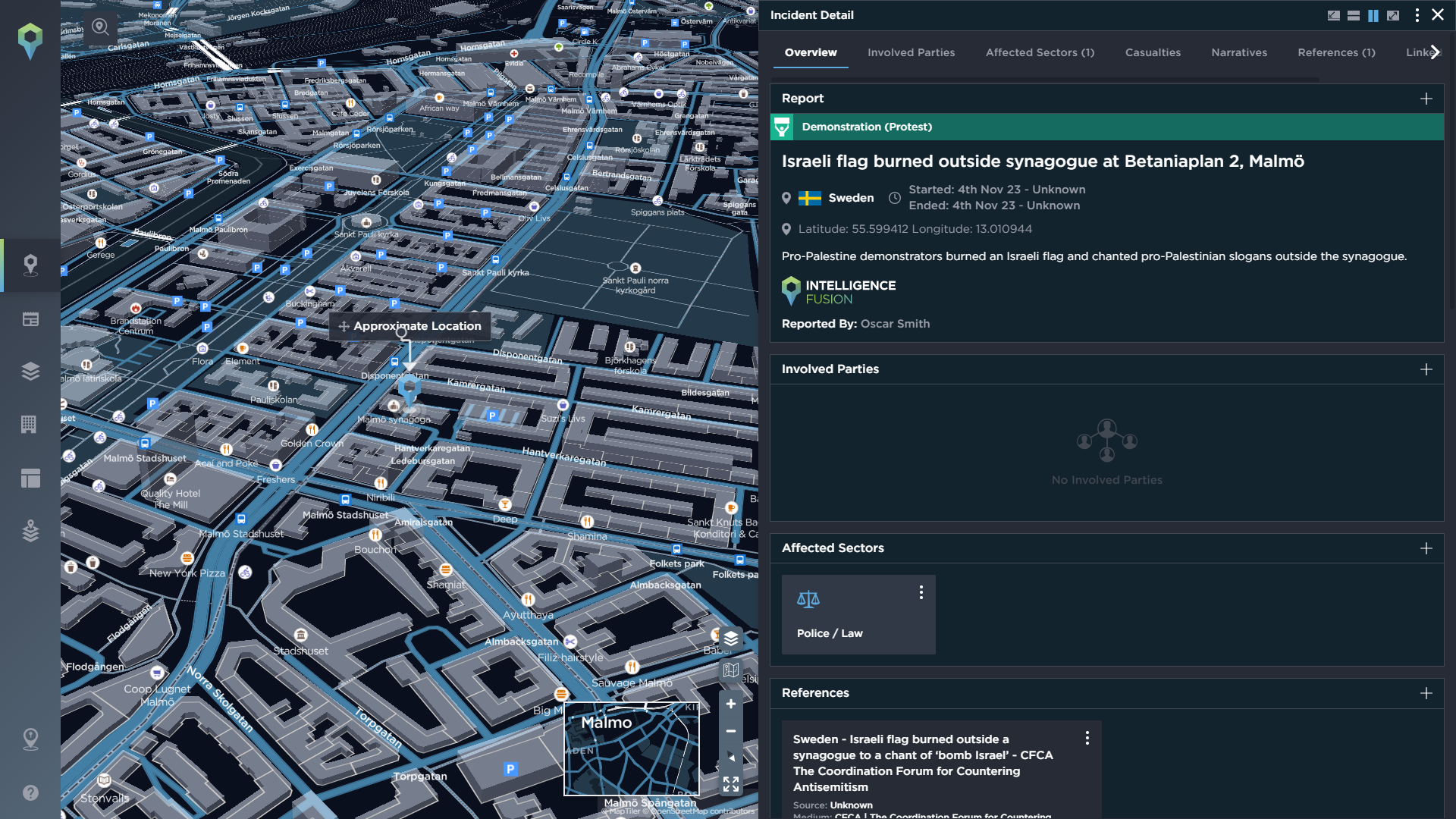Open the layers sidebar icon

click(30, 371)
